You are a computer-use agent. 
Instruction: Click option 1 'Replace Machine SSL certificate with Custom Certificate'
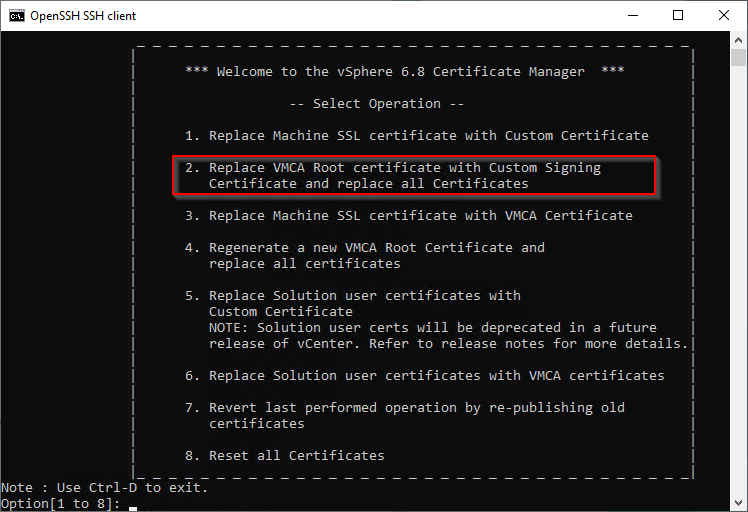[416, 136]
